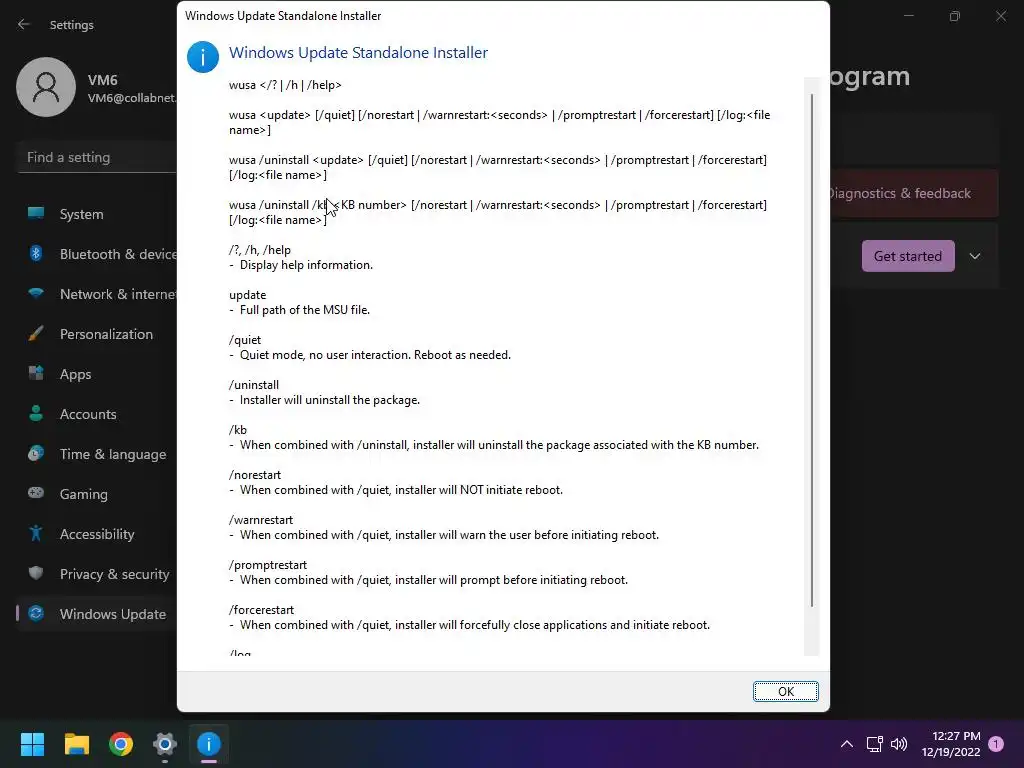The image size is (1024, 768).
Task: Click the Apps icon in sidebar
Action: click(x=36, y=374)
